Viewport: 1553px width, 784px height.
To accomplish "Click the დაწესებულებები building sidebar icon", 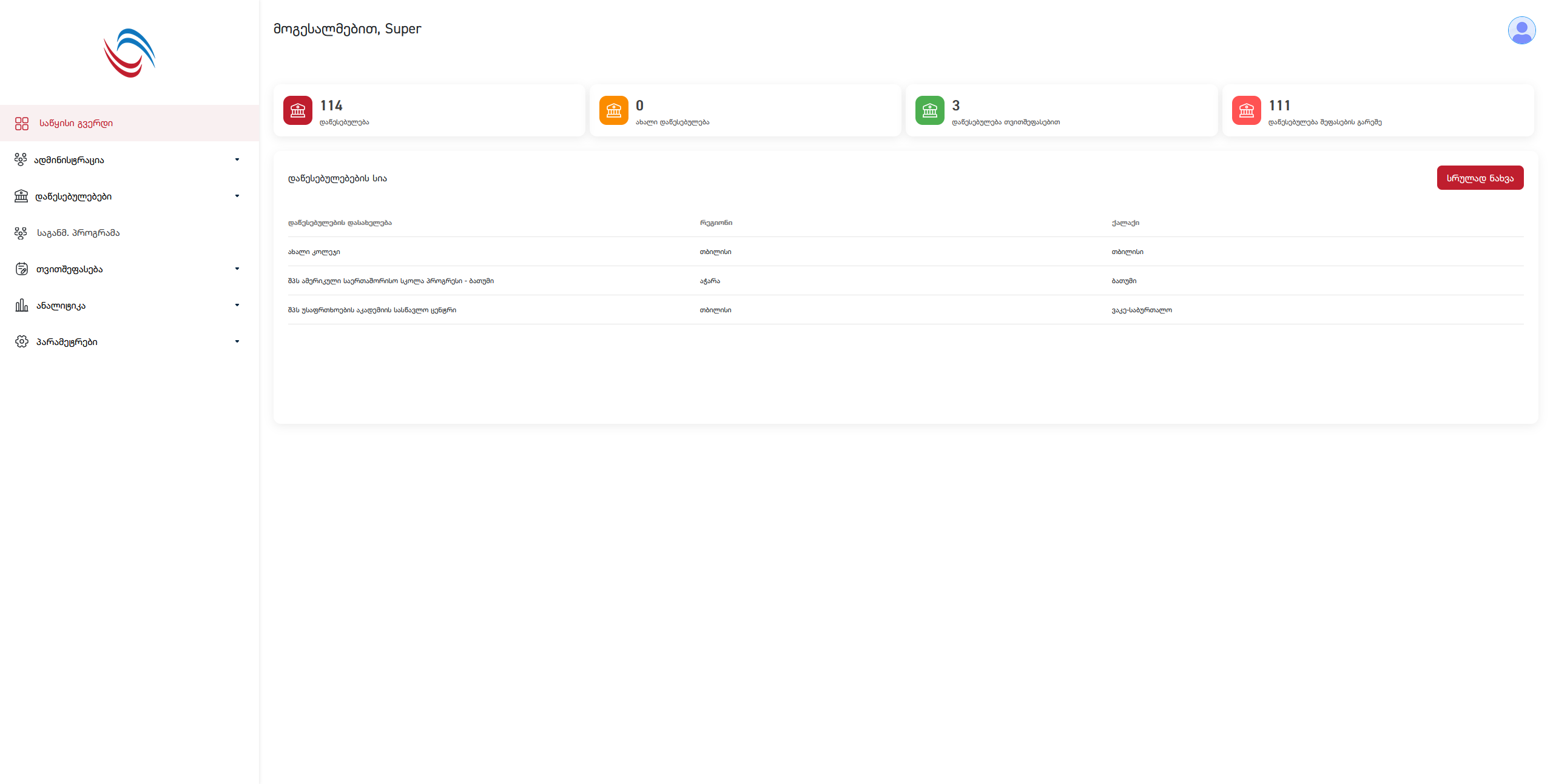I will click(22, 196).
